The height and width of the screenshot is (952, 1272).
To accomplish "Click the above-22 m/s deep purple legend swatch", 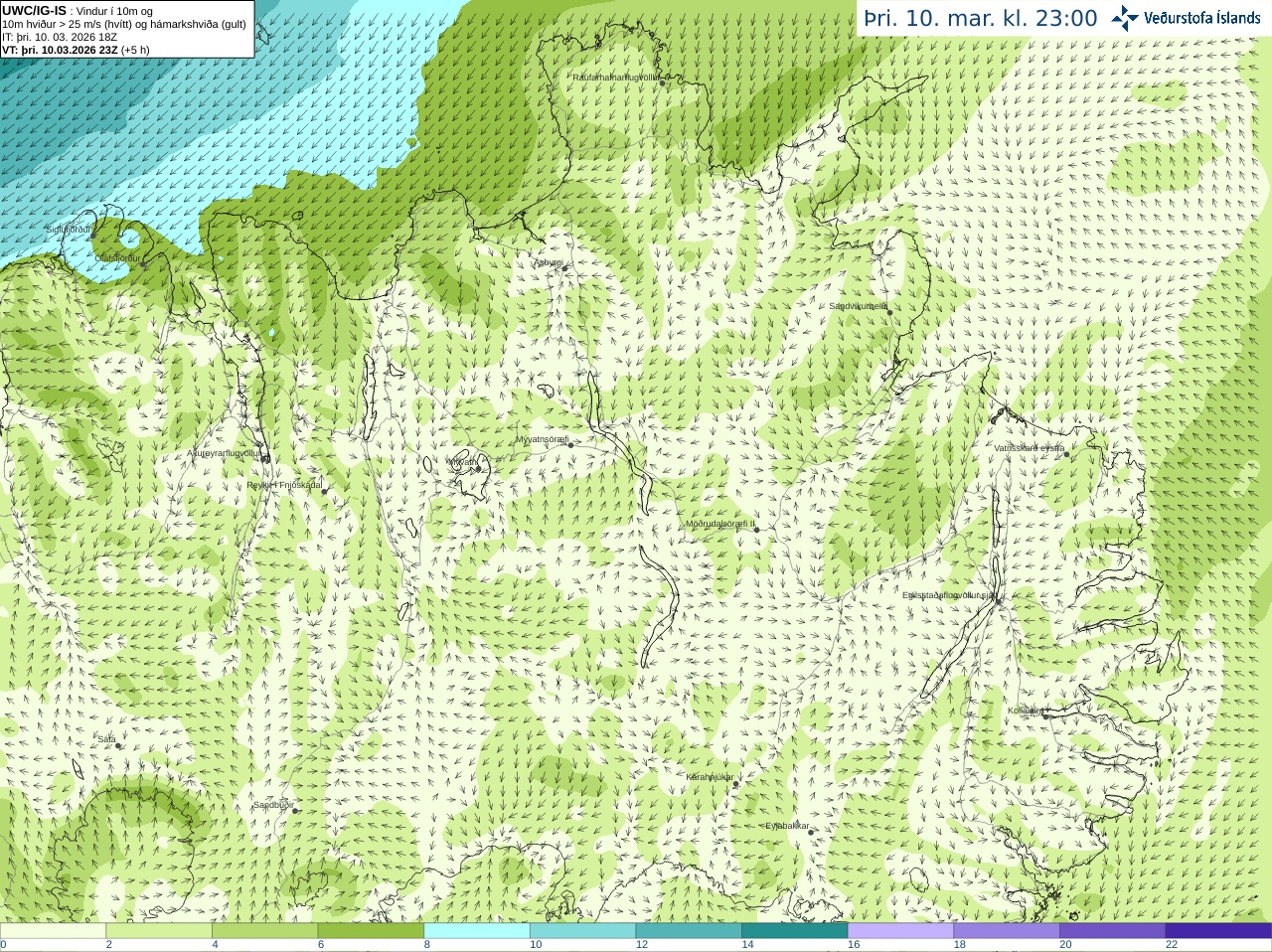I will (1217, 931).
